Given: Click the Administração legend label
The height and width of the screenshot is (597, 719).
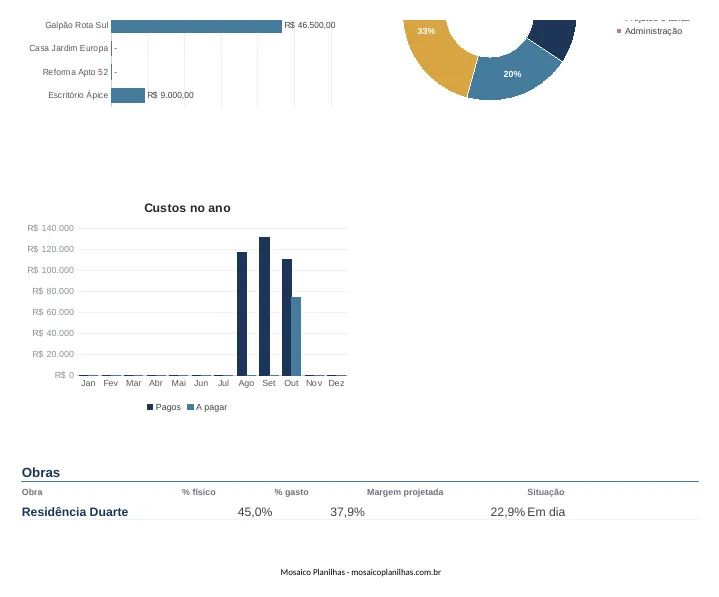Looking at the screenshot, I should pos(653,31).
